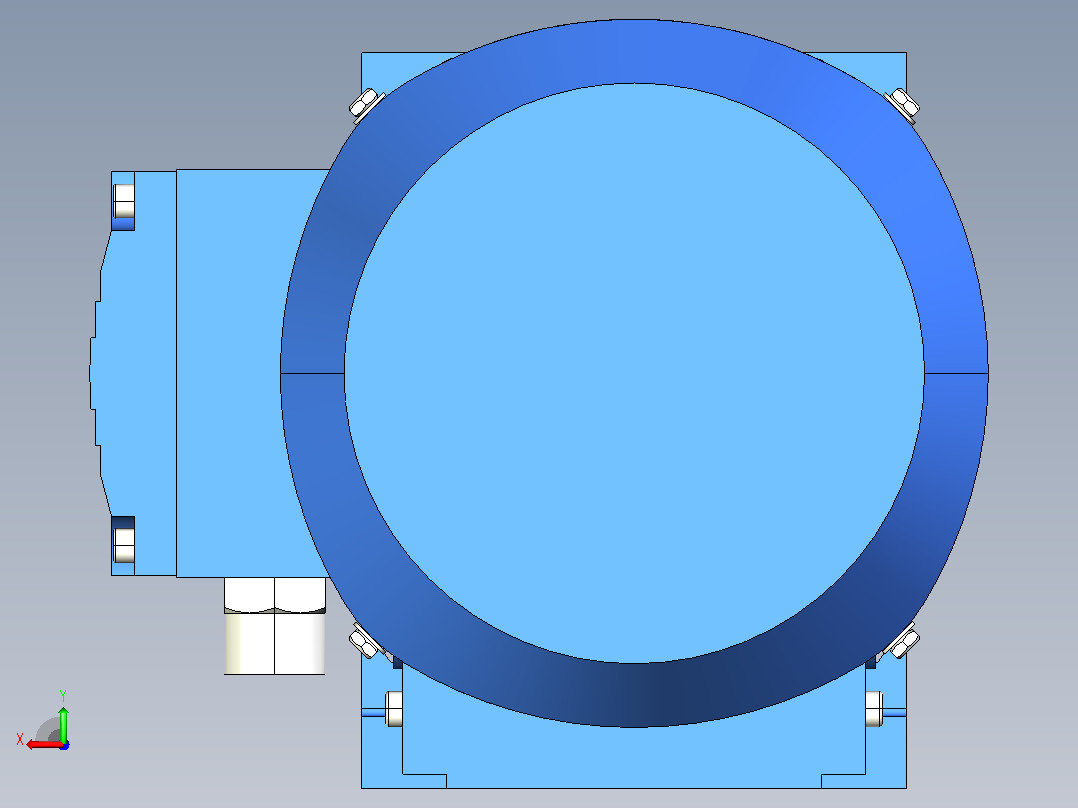Pick the hex nut at the ring's lower-left corner
The height and width of the screenshot is (808, 1078).
365,642
